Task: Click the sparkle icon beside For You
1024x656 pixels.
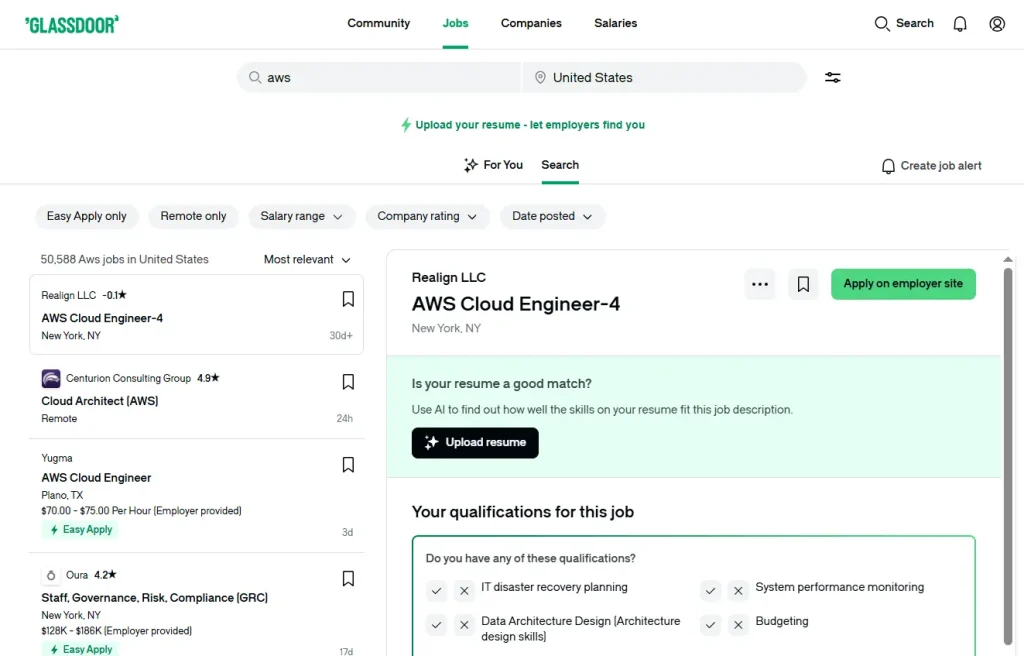Action: (x=470, y=165)
